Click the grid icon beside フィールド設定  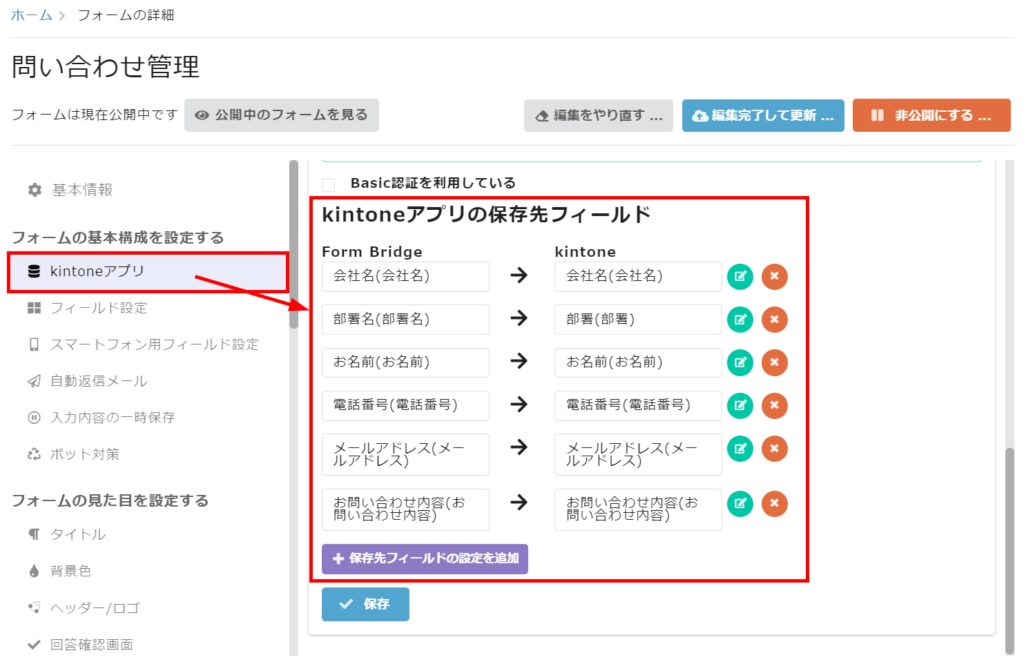click(x=34, y=307)
